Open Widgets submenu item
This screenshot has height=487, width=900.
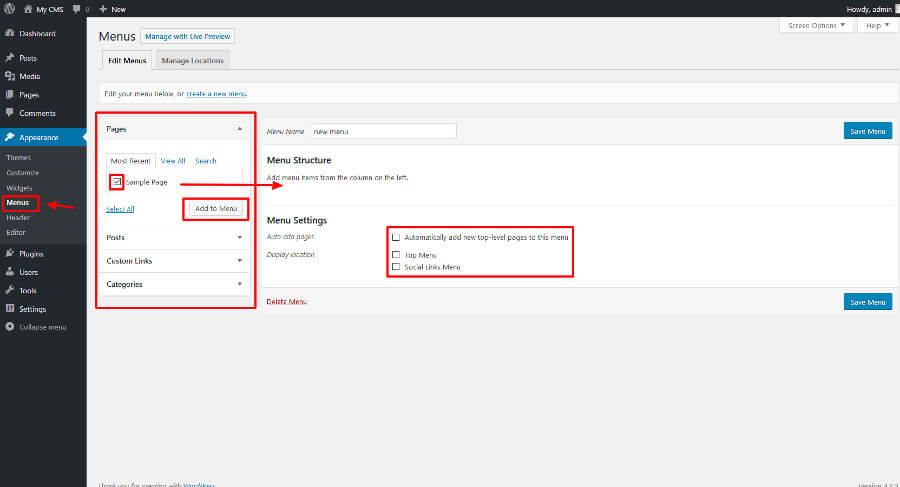point(19,188)
